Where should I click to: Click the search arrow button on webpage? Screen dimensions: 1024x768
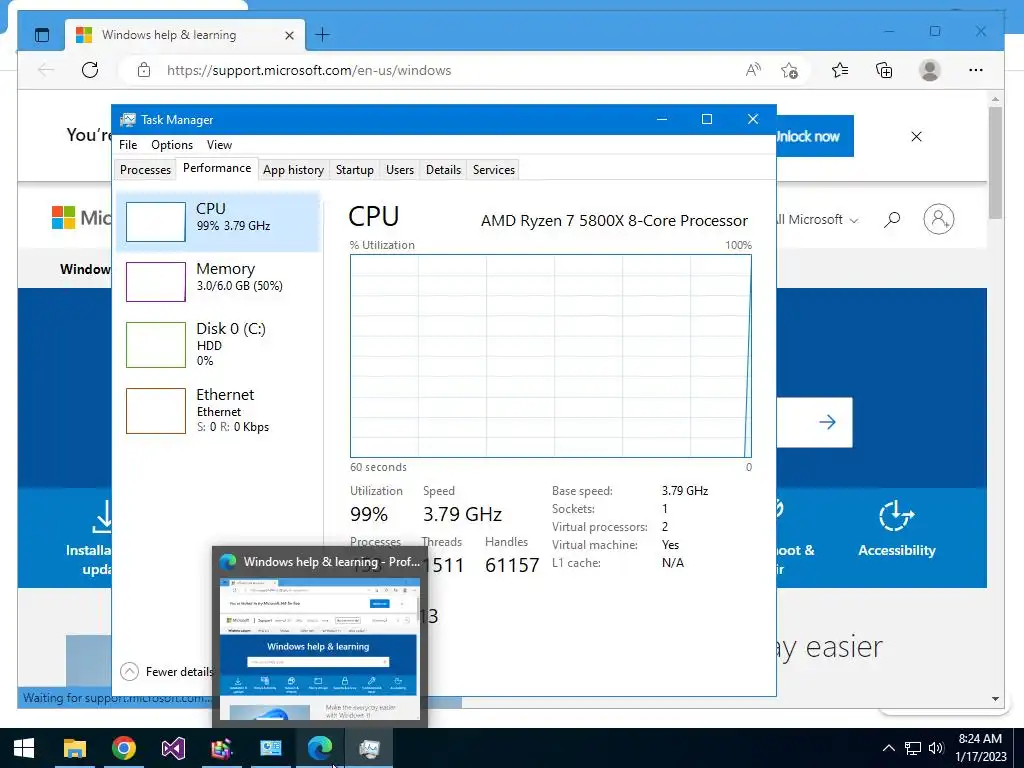click(827, 422)
